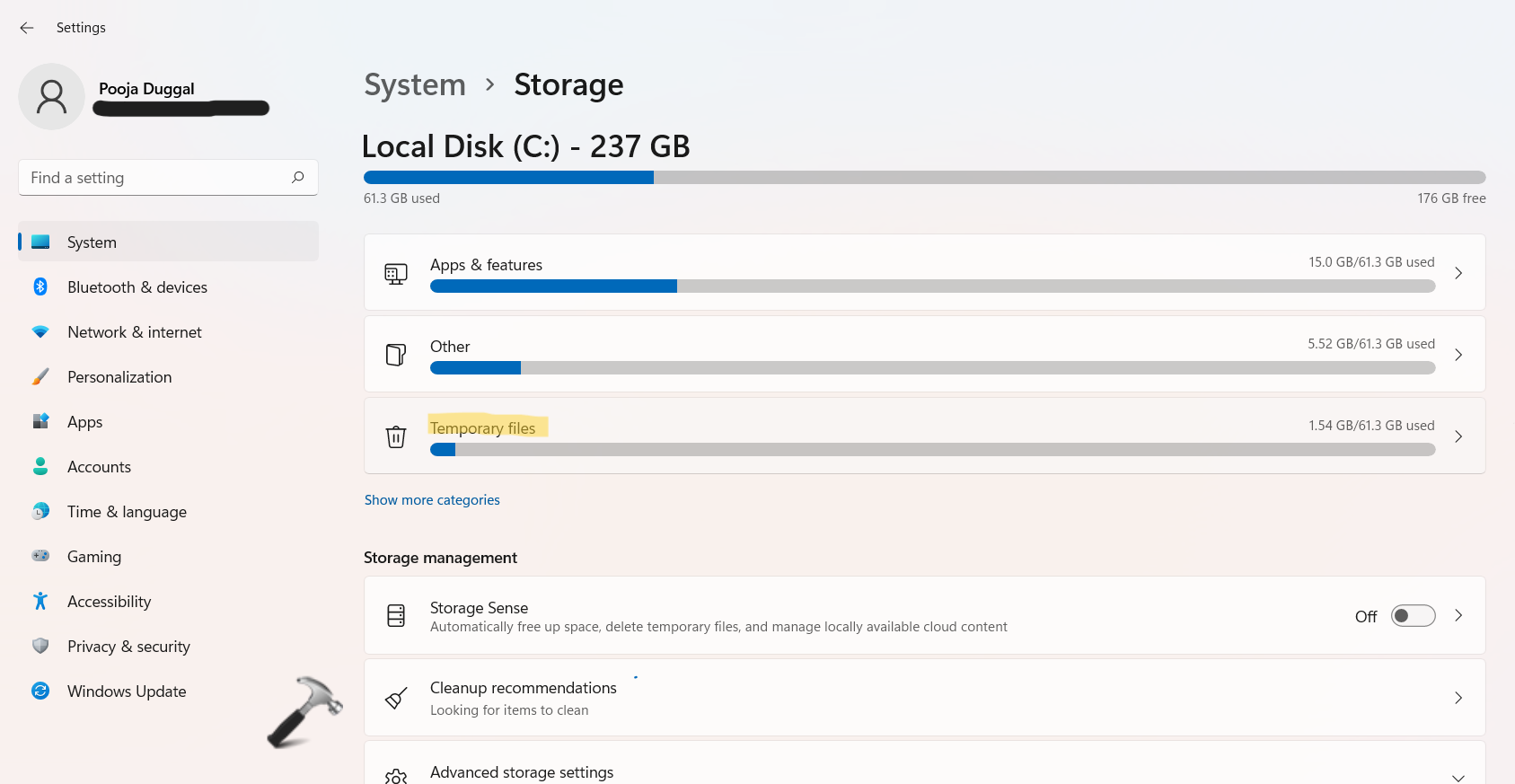Click the Network & internet wifi icon
Viewport: 1515px width, 784px height.
(40, 331)
